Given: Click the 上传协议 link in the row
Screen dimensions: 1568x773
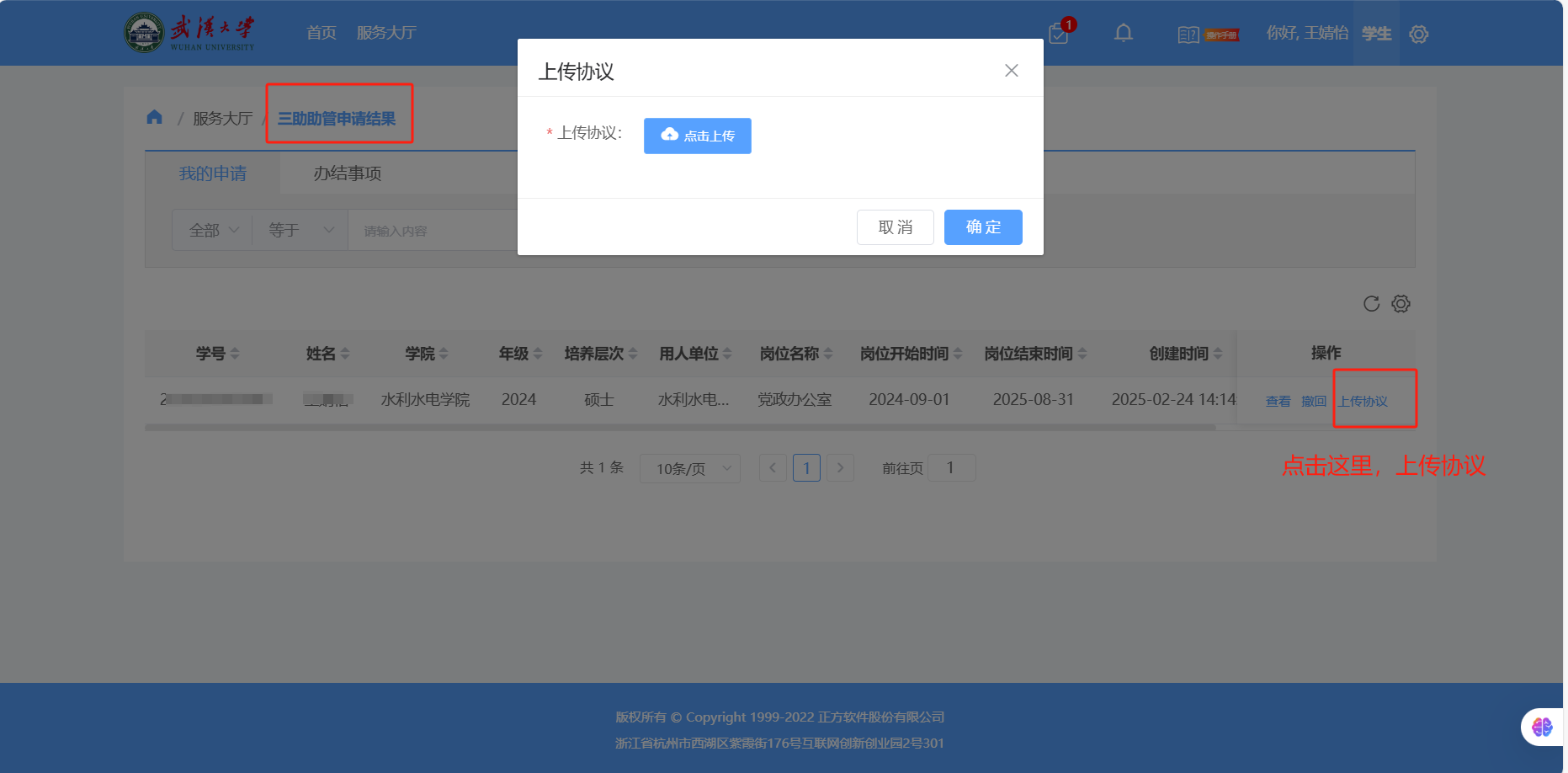Looking at the screenshot, I should coord(1363,402).
